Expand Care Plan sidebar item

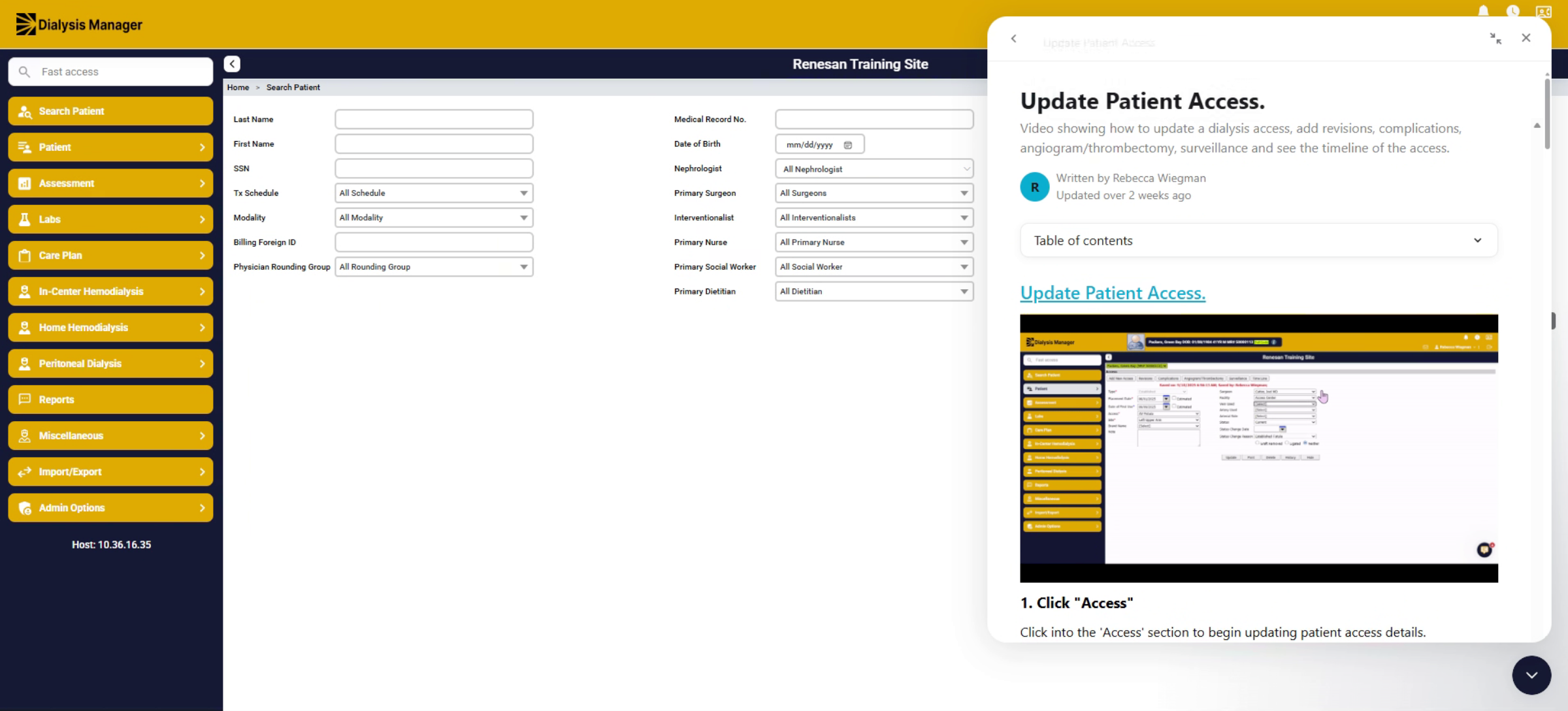[110, 255]
